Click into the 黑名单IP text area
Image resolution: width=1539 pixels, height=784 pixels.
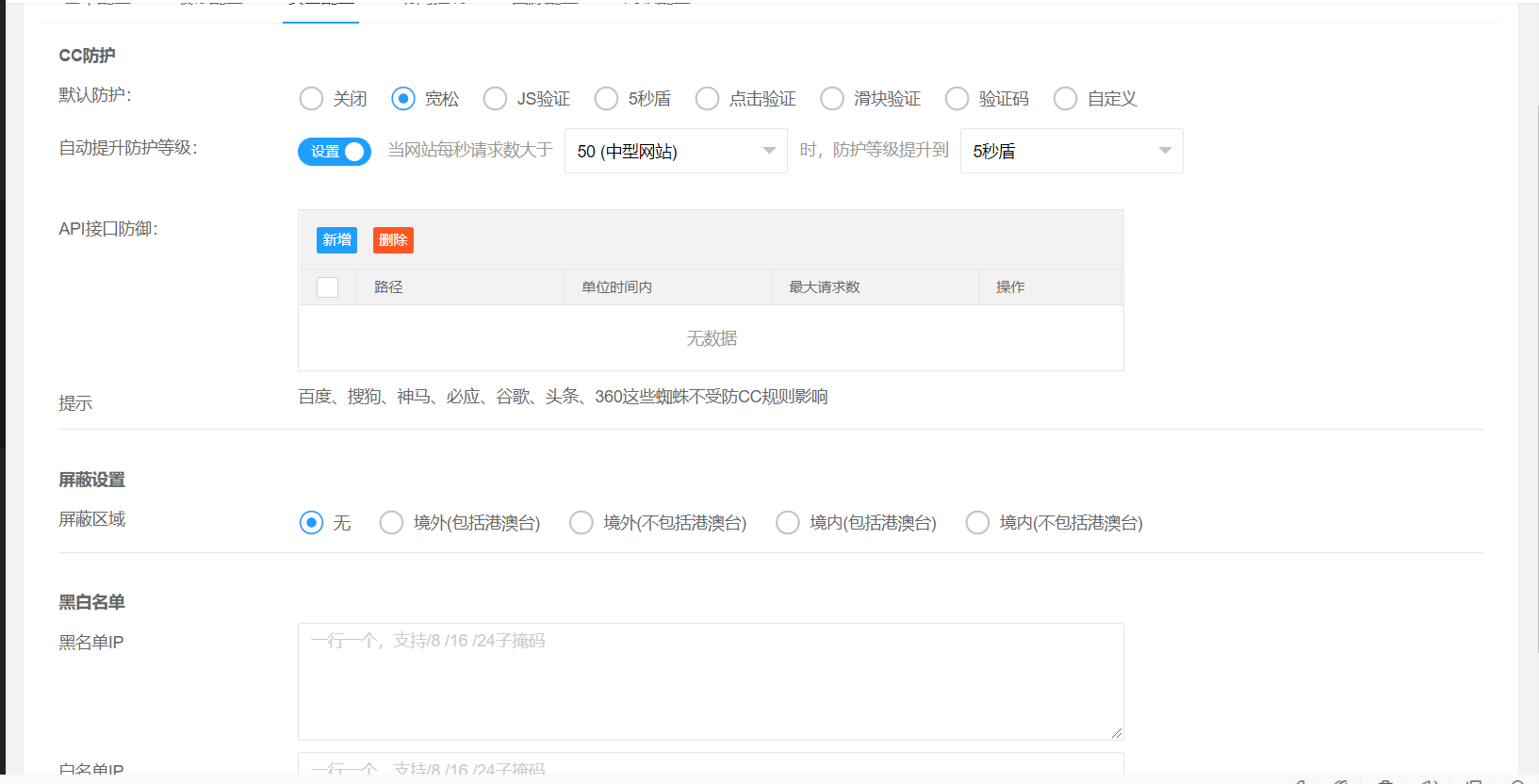point(711,681)
